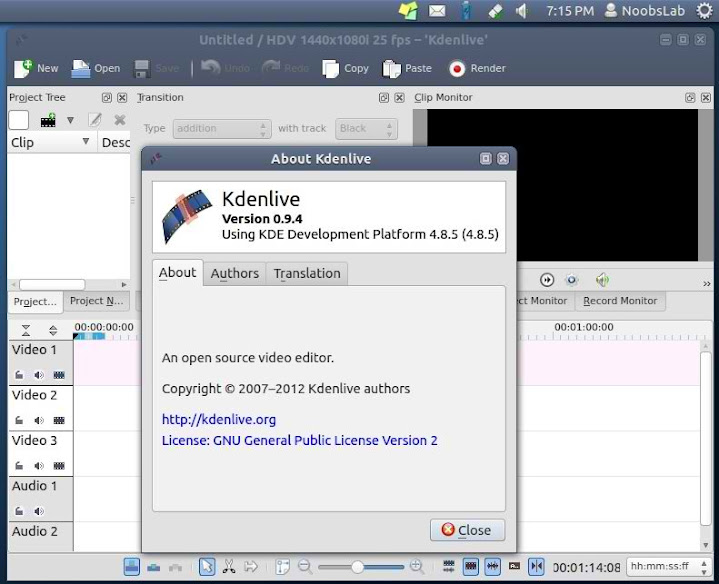
Task: Mute audio on Video 1 track
Action: coord(39,375)
